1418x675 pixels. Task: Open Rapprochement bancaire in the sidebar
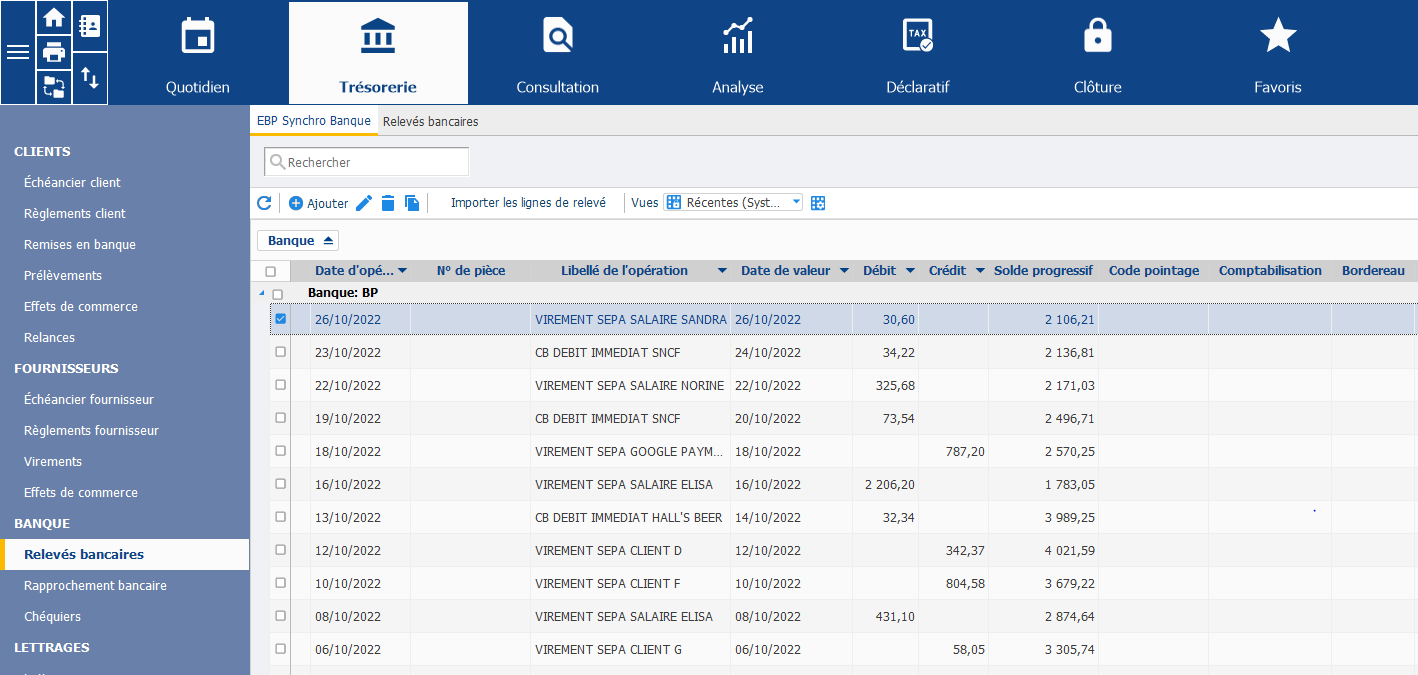[95, 586]
